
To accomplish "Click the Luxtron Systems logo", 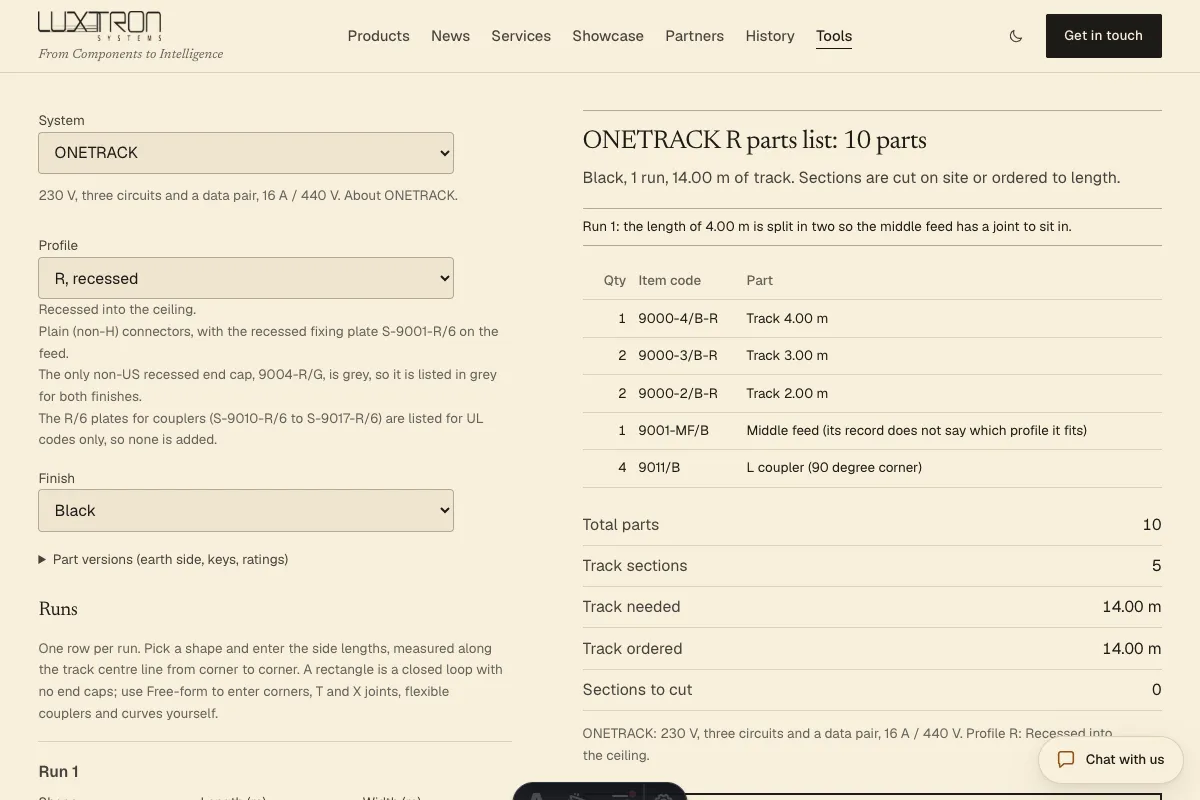I will tap(100, 26).
